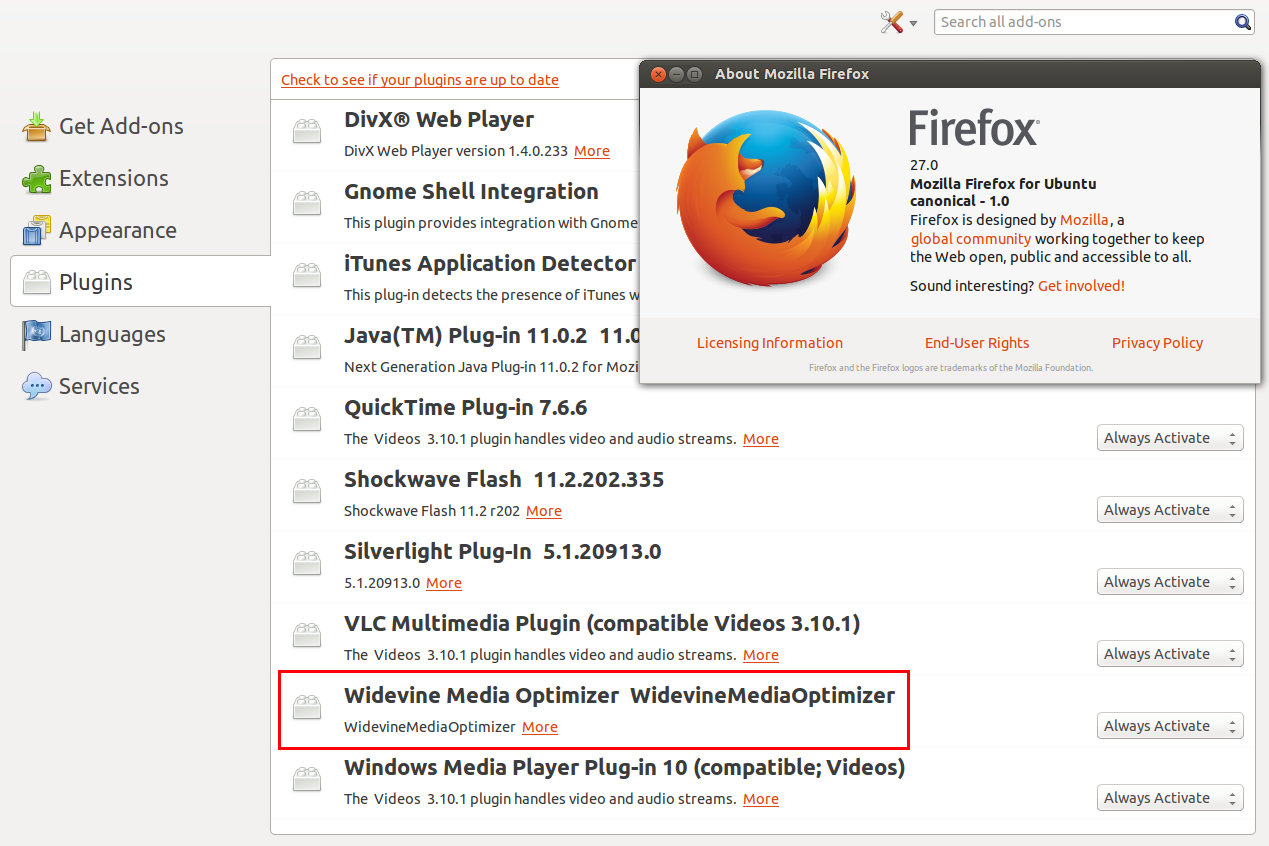Click the DivX Web Player plugin icon

(x=307, y=131)
